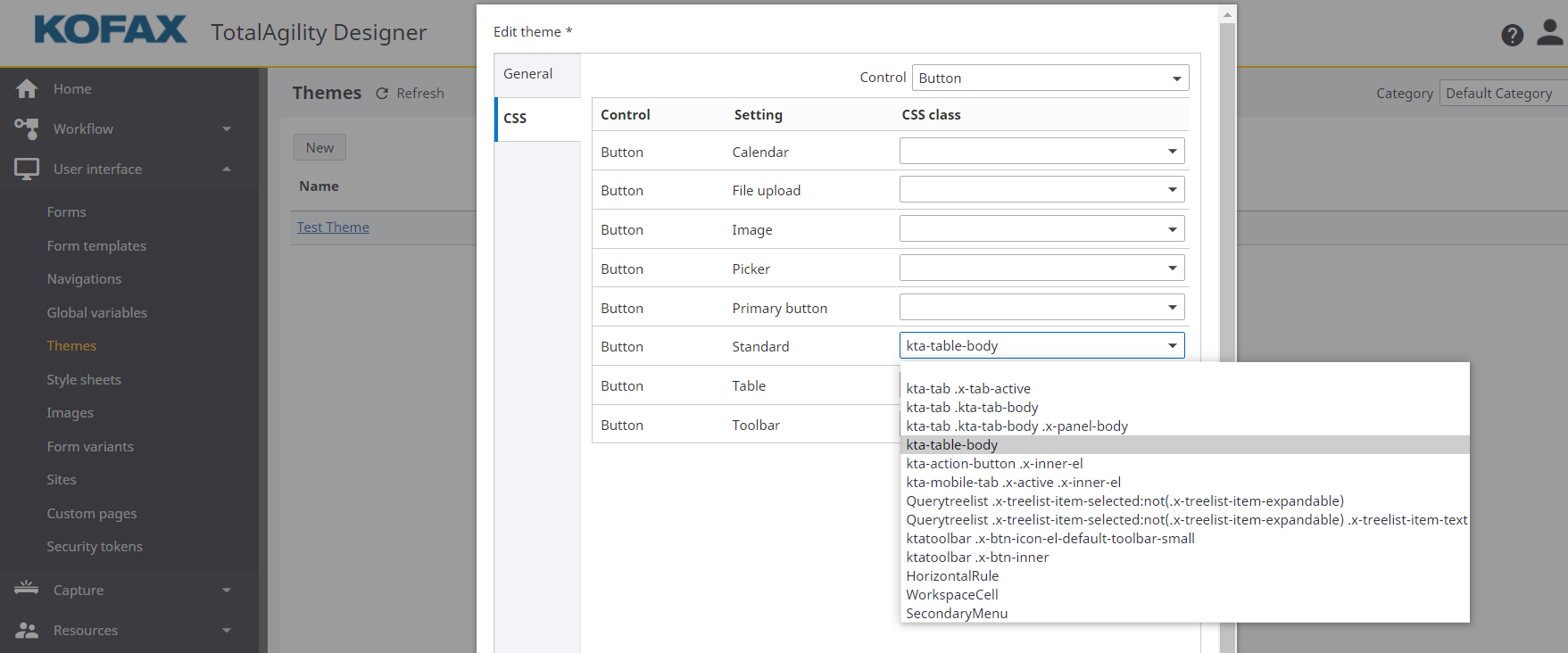Open the Control dropdown showing Button
This screenshot has height=653, width=1568.
pos(1049,79)
